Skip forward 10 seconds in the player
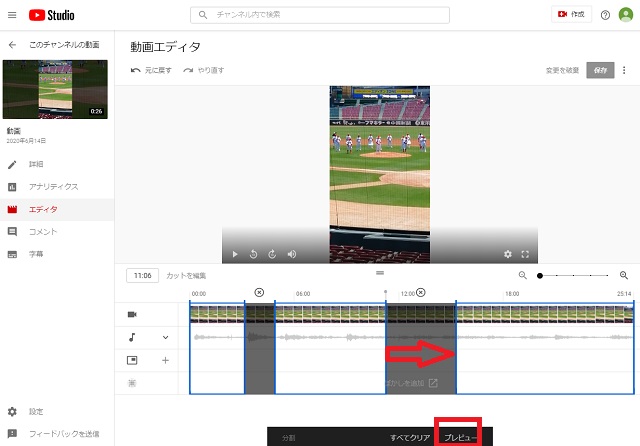This screenshot has height=446, width=640. [x=272, y=254]
